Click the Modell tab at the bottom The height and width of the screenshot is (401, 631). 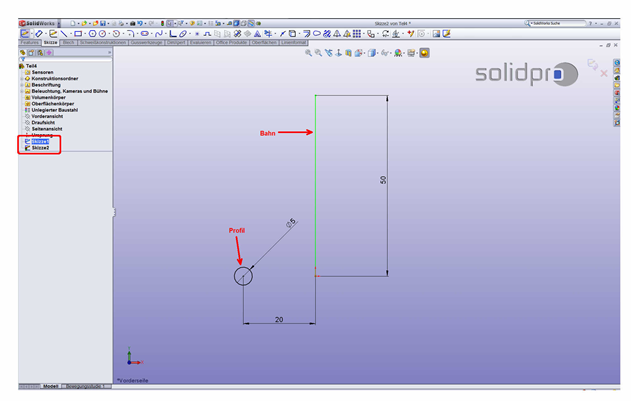pyautogui.click(x=49, y=385)
